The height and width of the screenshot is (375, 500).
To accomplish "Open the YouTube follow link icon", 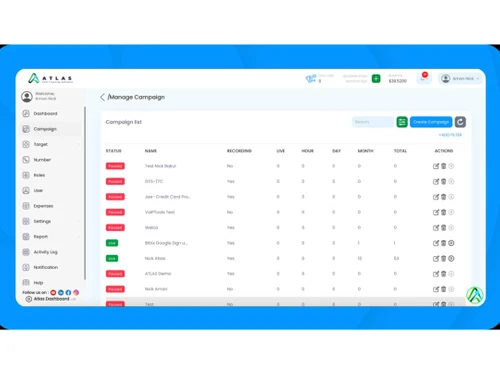I will point(53,292).
